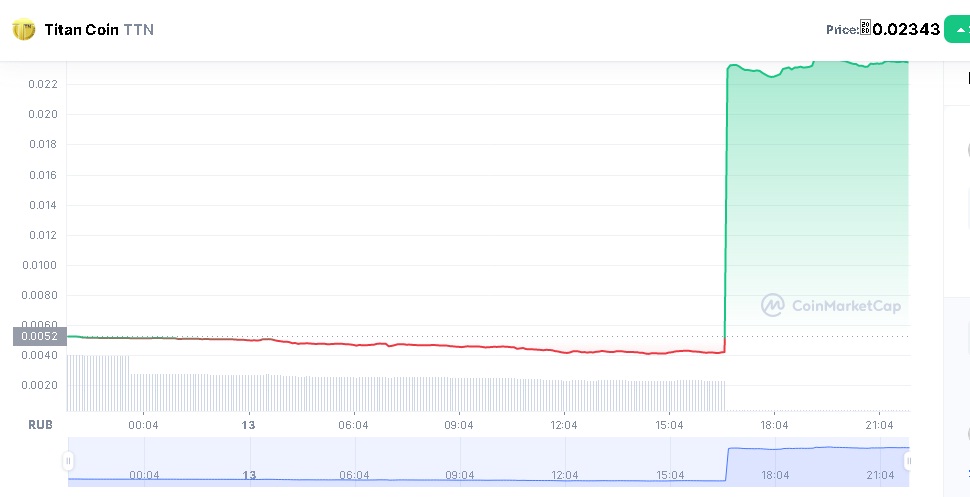Click the 0.020 y-axis label

coord(43,114)
